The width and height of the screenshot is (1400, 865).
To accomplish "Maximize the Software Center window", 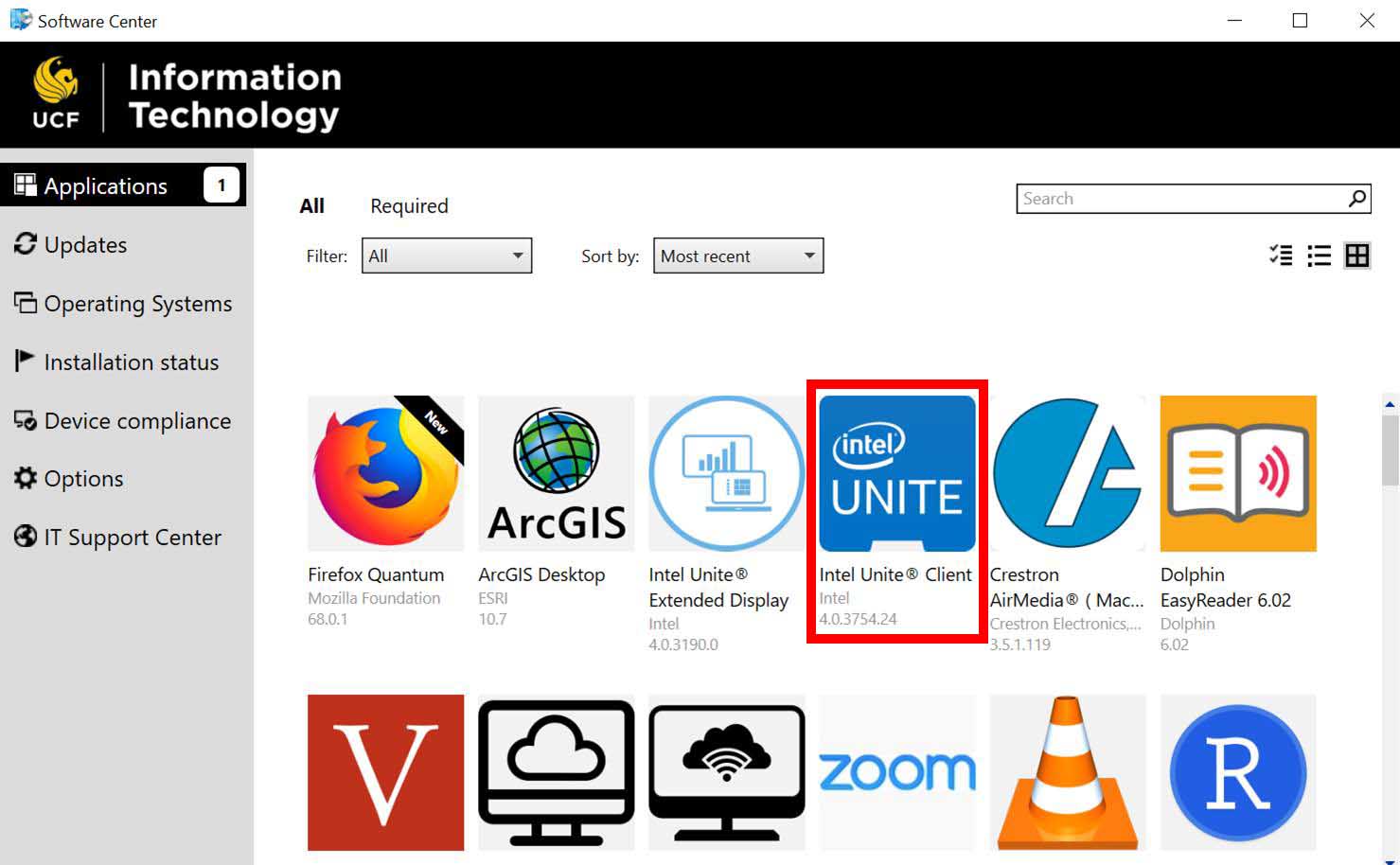I will 1300,20.
